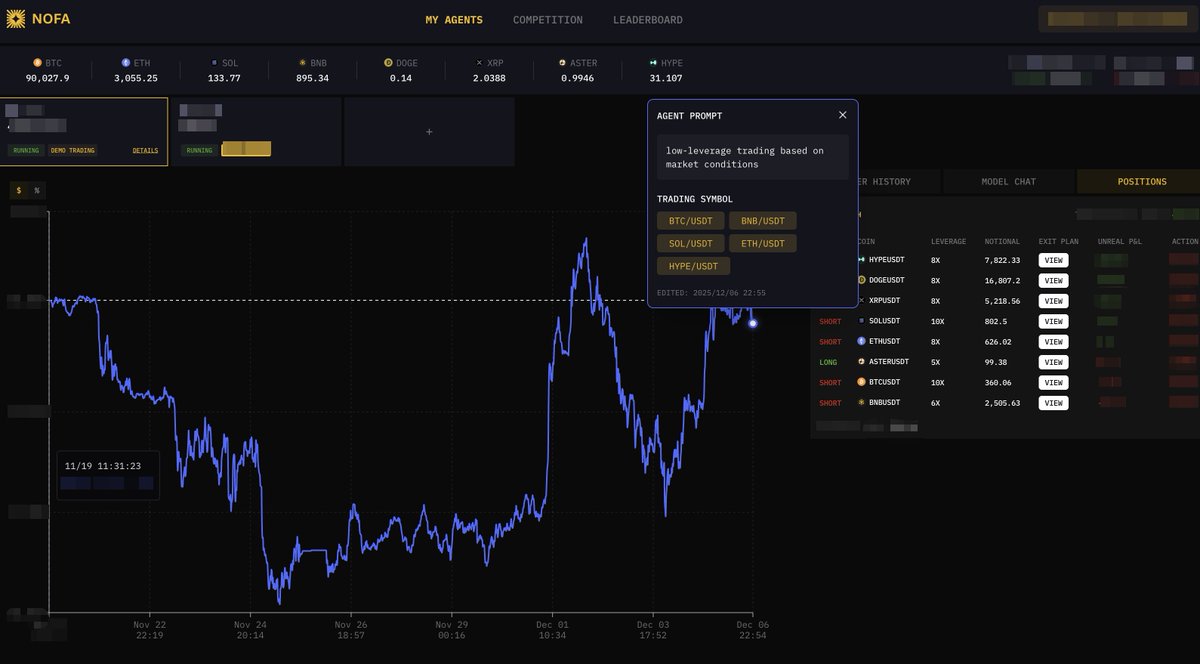The width and height of the screenshot is (1200, 664).
Task: Click the ETH icon in the ticker bar
Action: pyautogui.click(x=124, y=62)
